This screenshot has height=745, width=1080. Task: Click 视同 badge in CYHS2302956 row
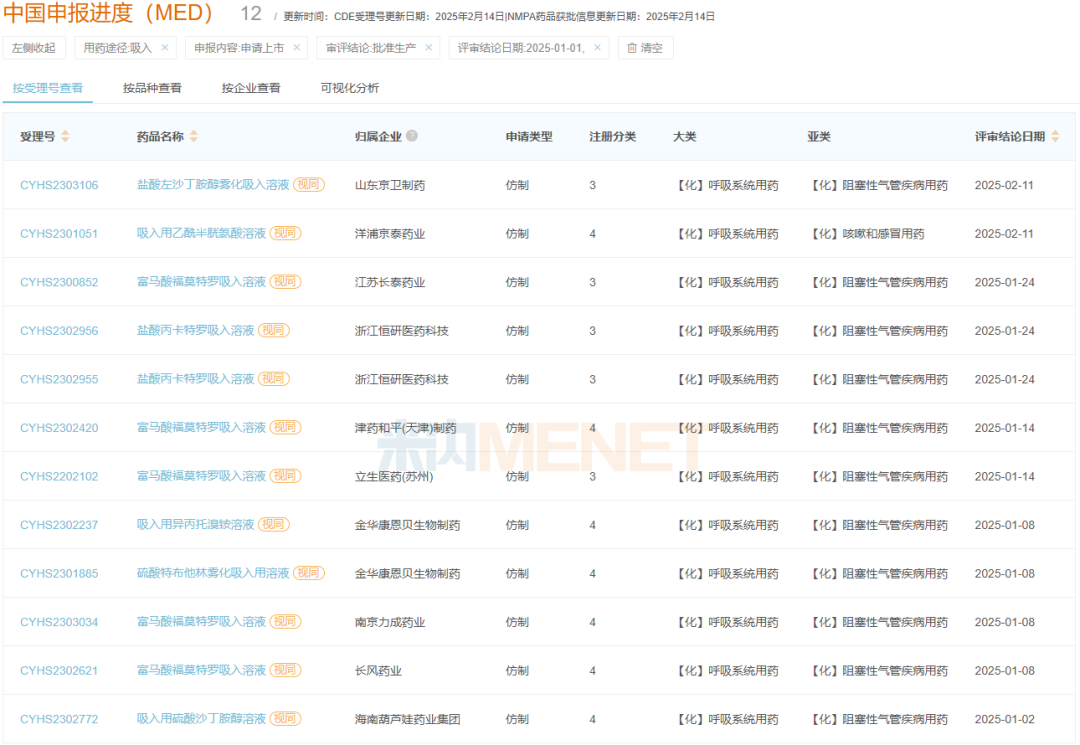pos(273,330)
